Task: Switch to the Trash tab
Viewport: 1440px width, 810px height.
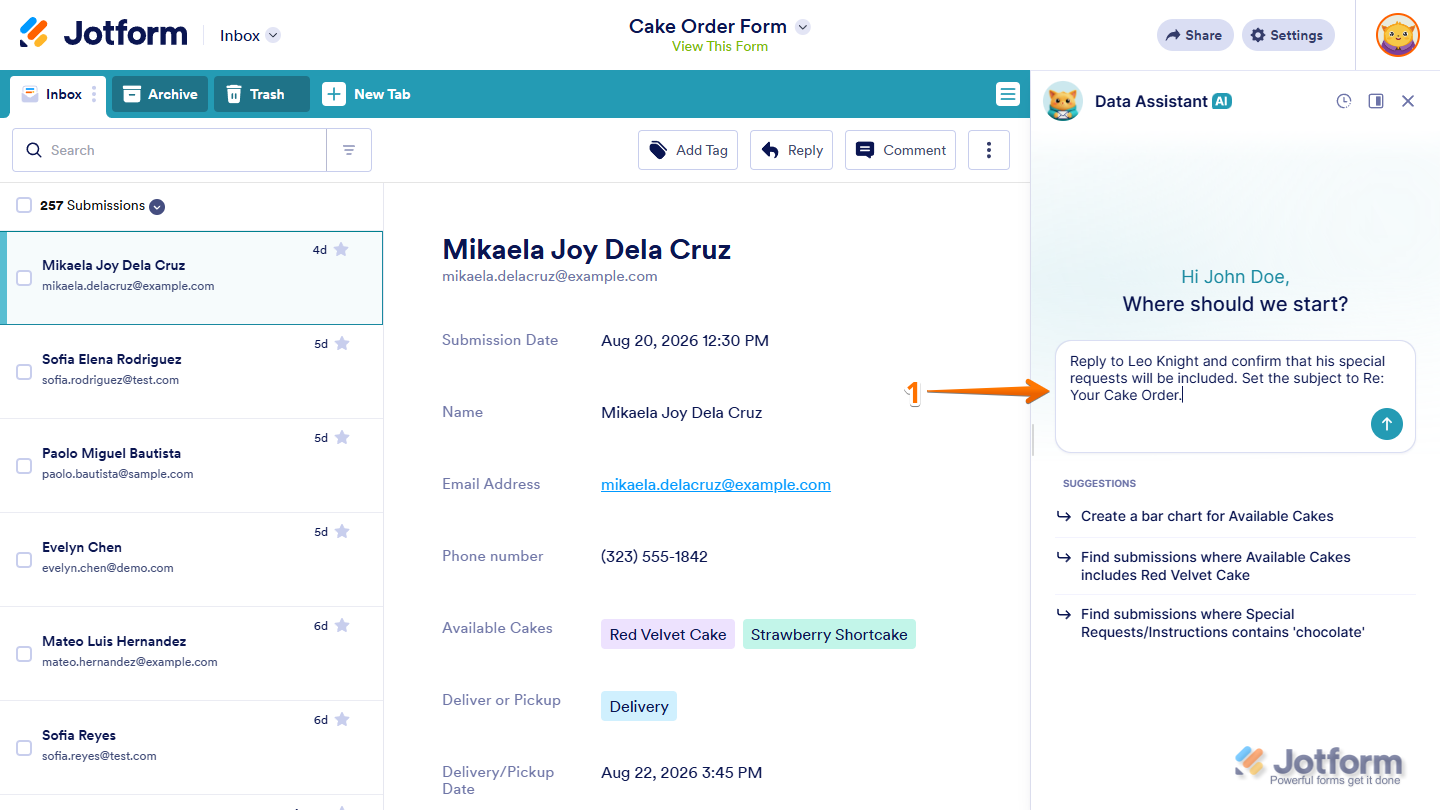Action: [262, 94]
